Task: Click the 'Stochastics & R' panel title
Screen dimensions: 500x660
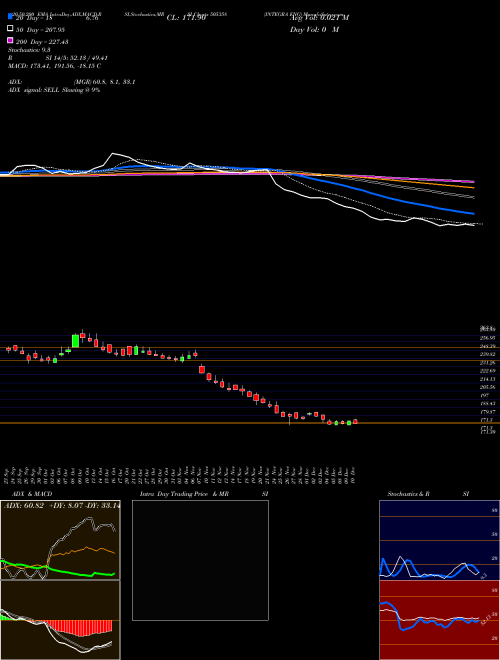Action: point(408,494)
